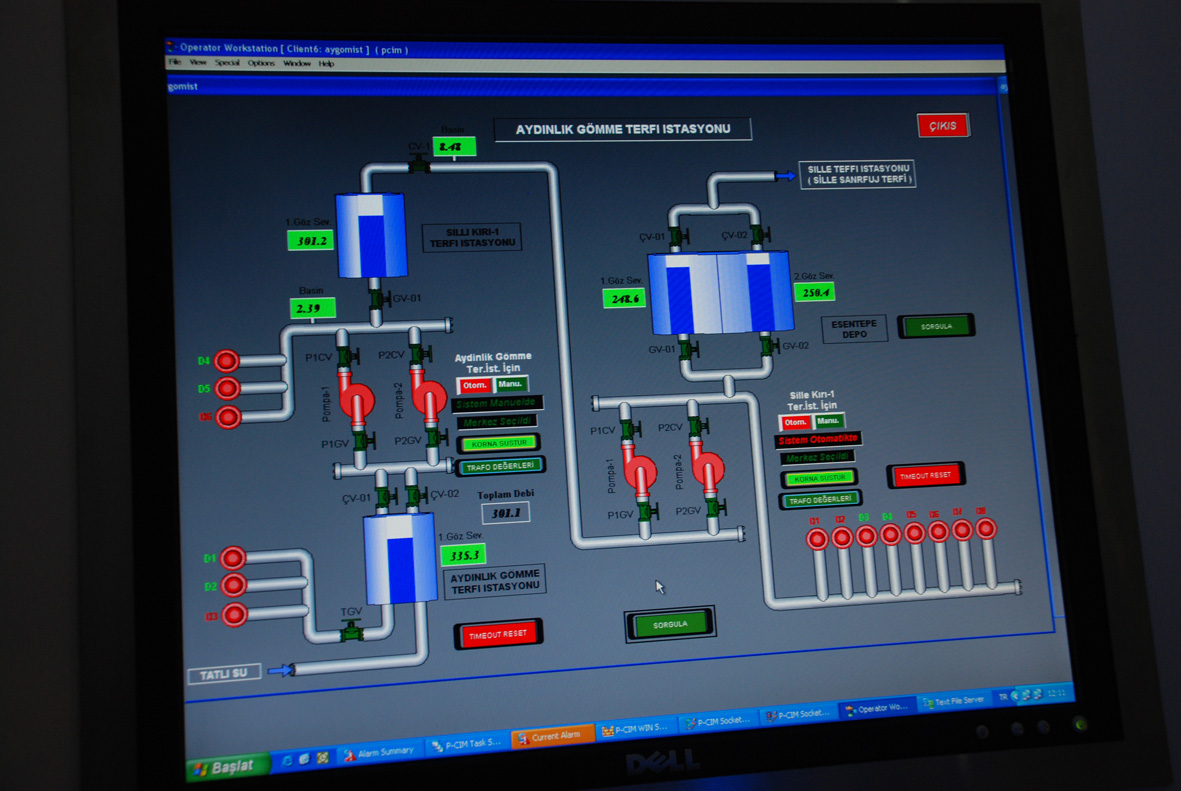
Task: Click the TIMEOUT RESET button below Aydinlik Gömme tank
Action: point(498,635)
